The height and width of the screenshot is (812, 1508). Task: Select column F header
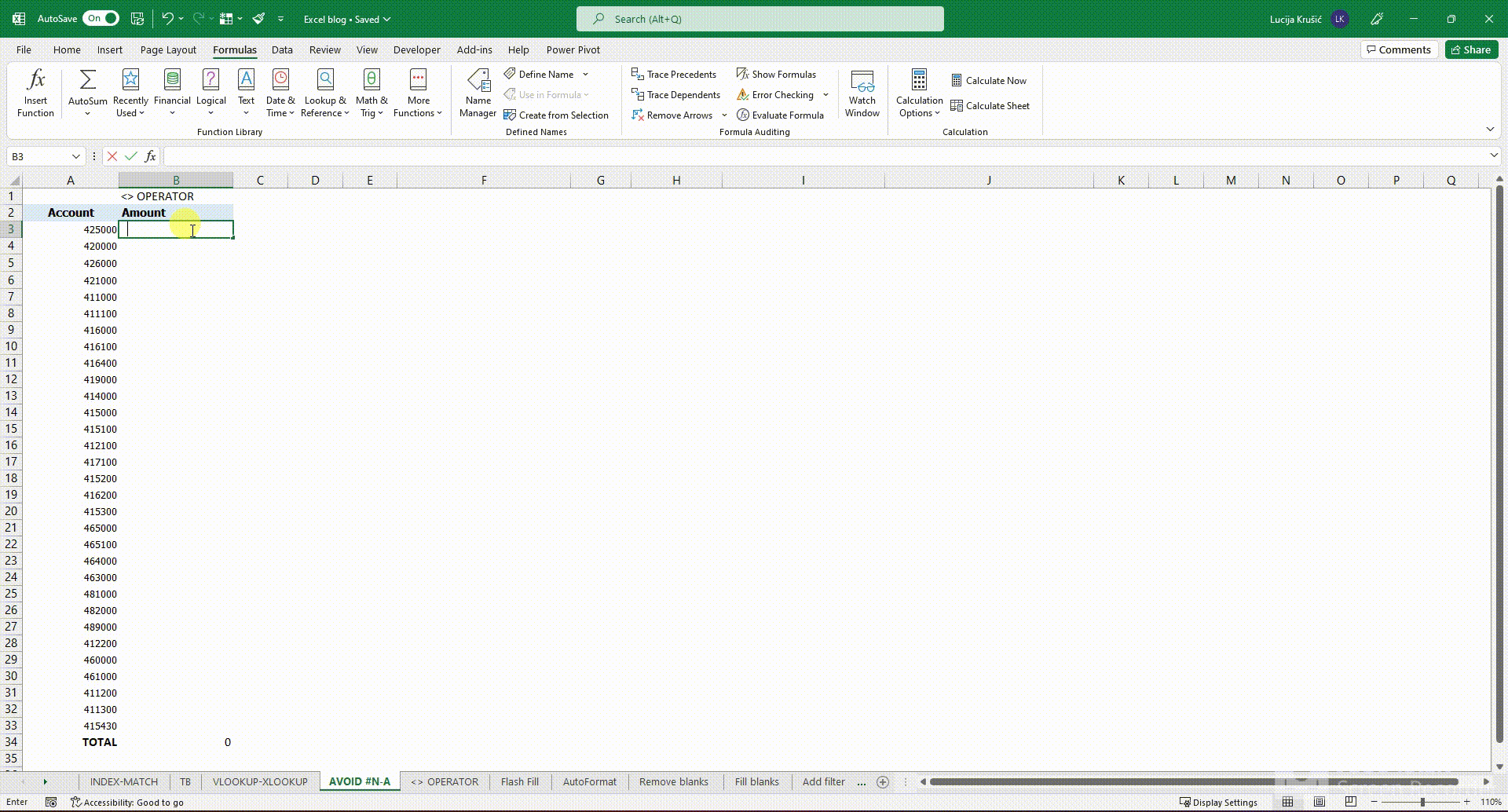484,180
